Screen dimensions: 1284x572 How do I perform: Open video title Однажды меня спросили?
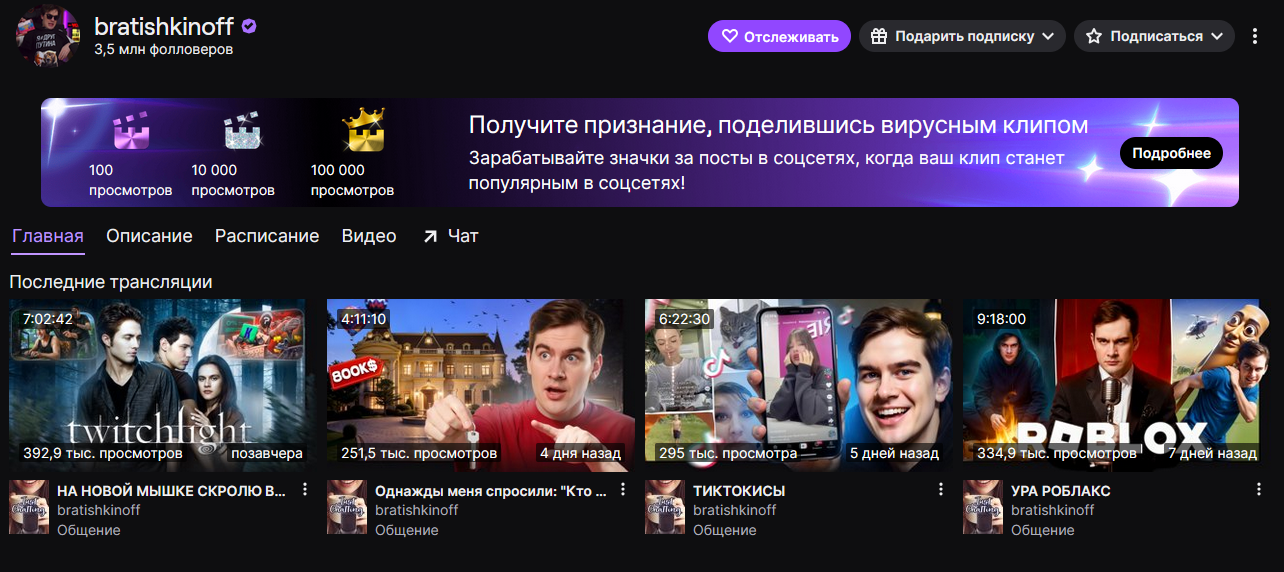pos(490,491)
